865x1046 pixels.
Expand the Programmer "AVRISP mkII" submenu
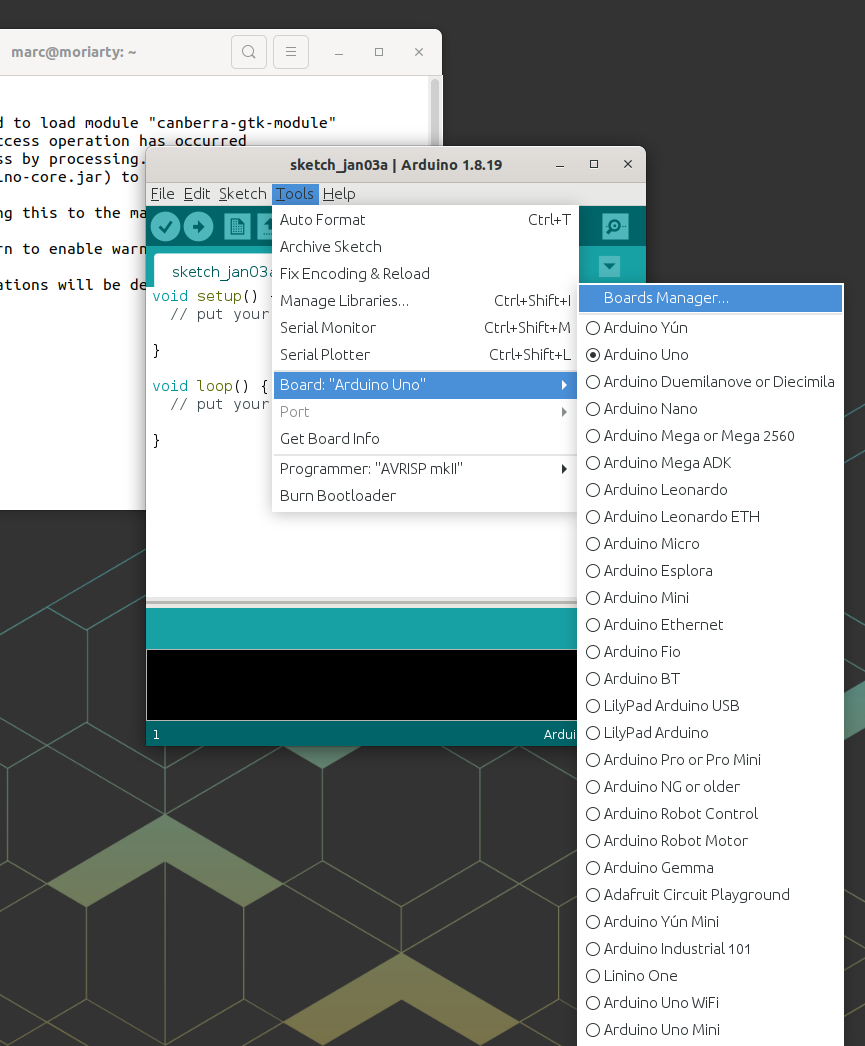coord(425,469)
